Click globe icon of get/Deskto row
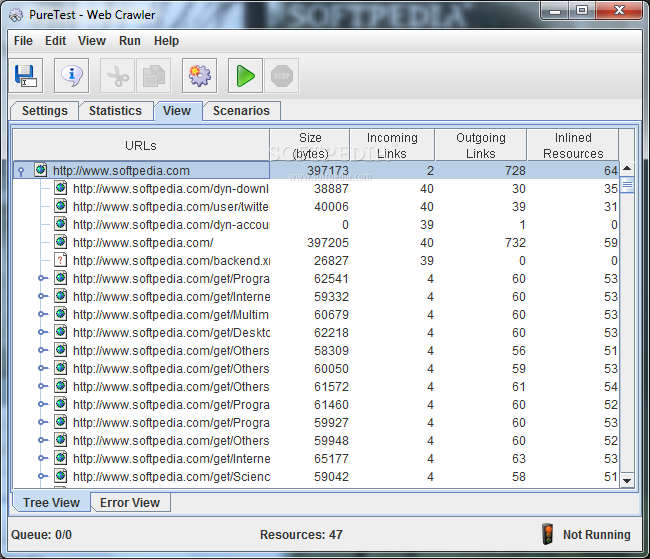The width and height of the screenshot is (650, 559). (61, 332)
